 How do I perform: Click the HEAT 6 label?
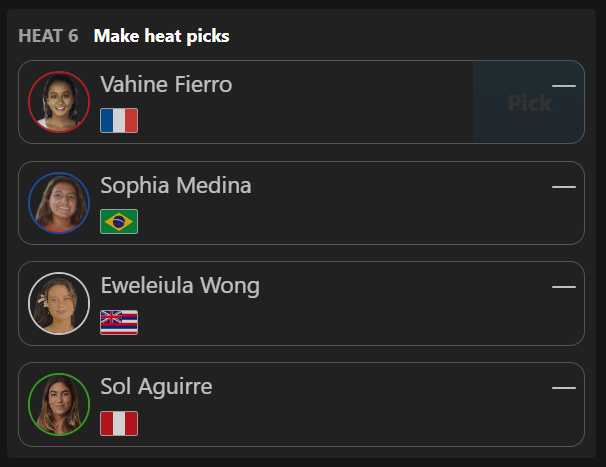[48, 36]
